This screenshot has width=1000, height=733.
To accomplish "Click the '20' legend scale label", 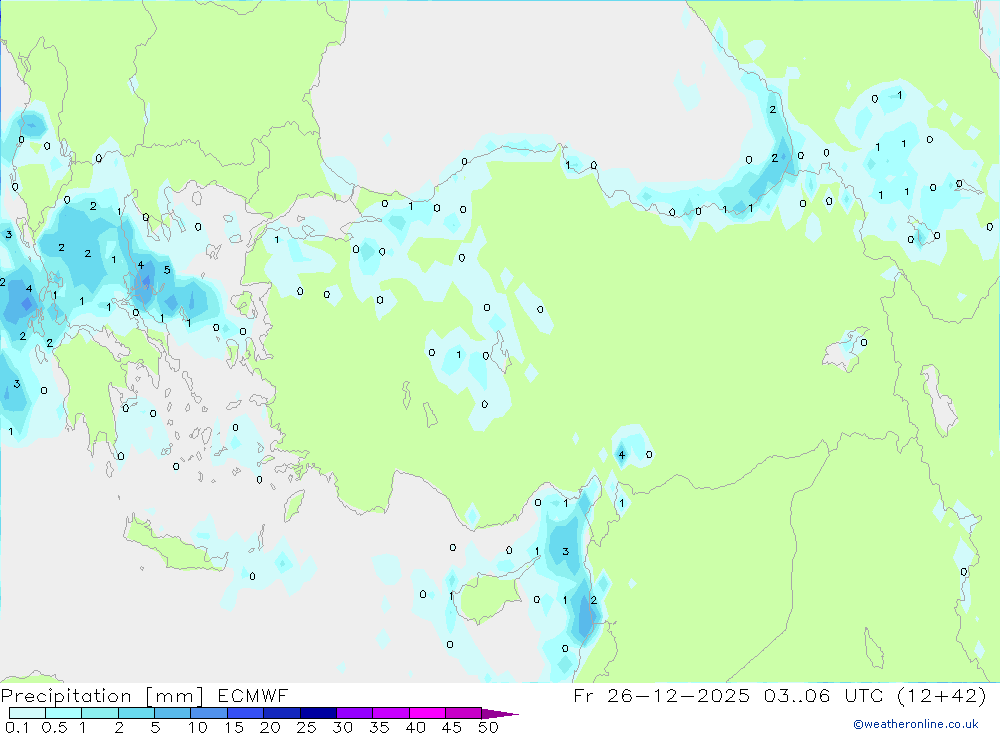I will click(x=270, y=727).
